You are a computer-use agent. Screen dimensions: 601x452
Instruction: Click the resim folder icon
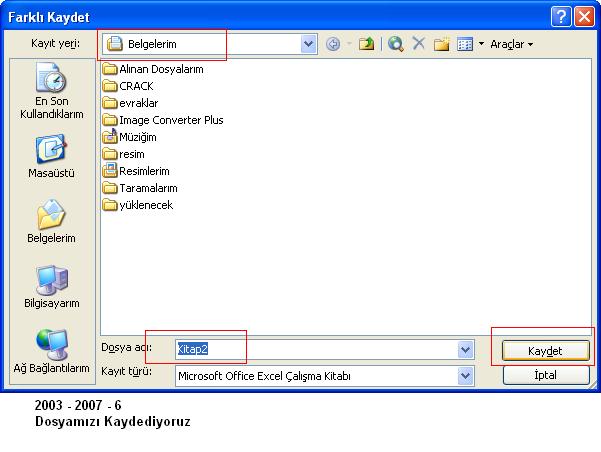(x=110, y=154)
